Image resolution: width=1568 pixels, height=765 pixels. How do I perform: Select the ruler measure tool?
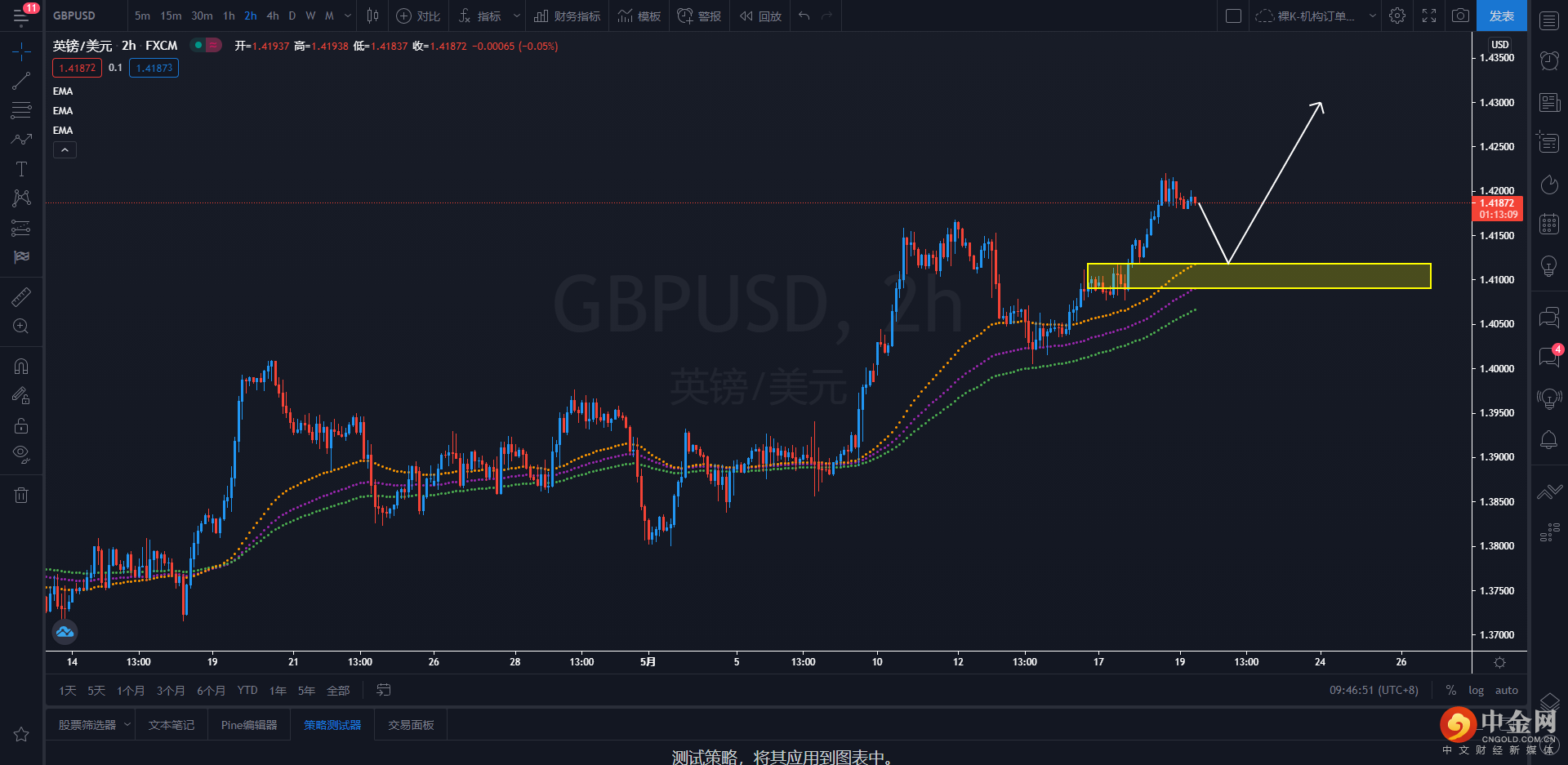(21, 297)
